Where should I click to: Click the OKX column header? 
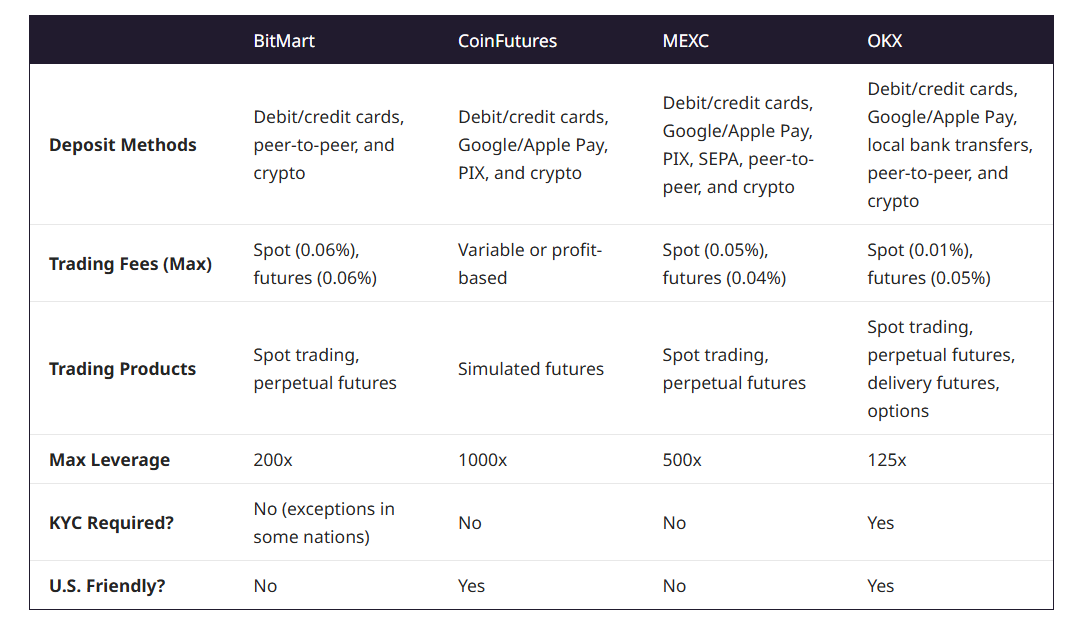click(x=885, y=41)
